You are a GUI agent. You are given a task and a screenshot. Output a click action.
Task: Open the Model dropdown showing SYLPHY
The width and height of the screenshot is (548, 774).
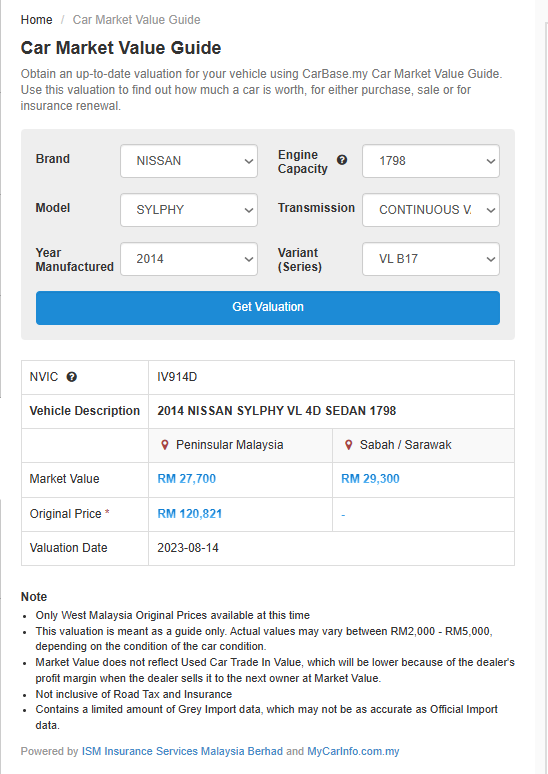tap(189, 210)
